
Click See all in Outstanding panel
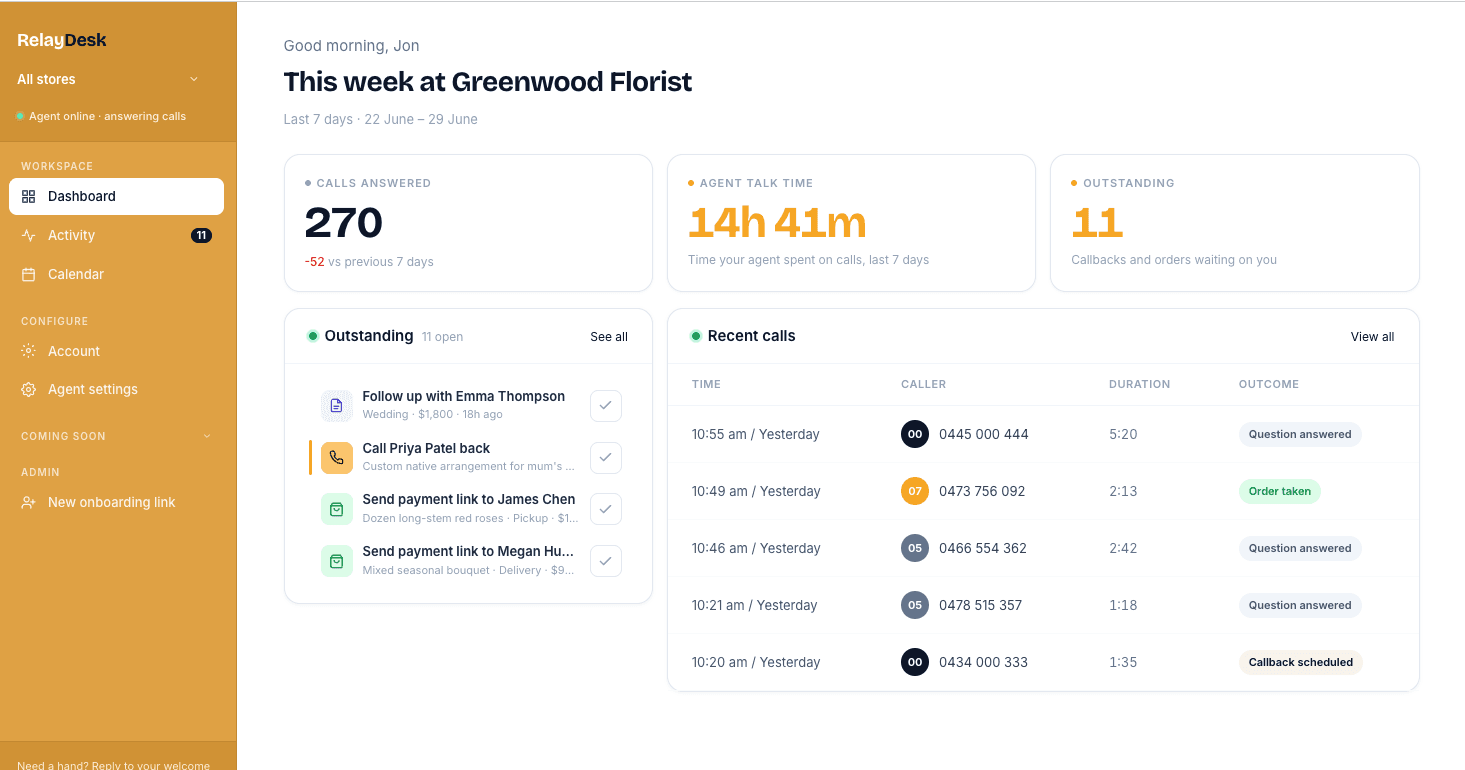pos(609,337)
